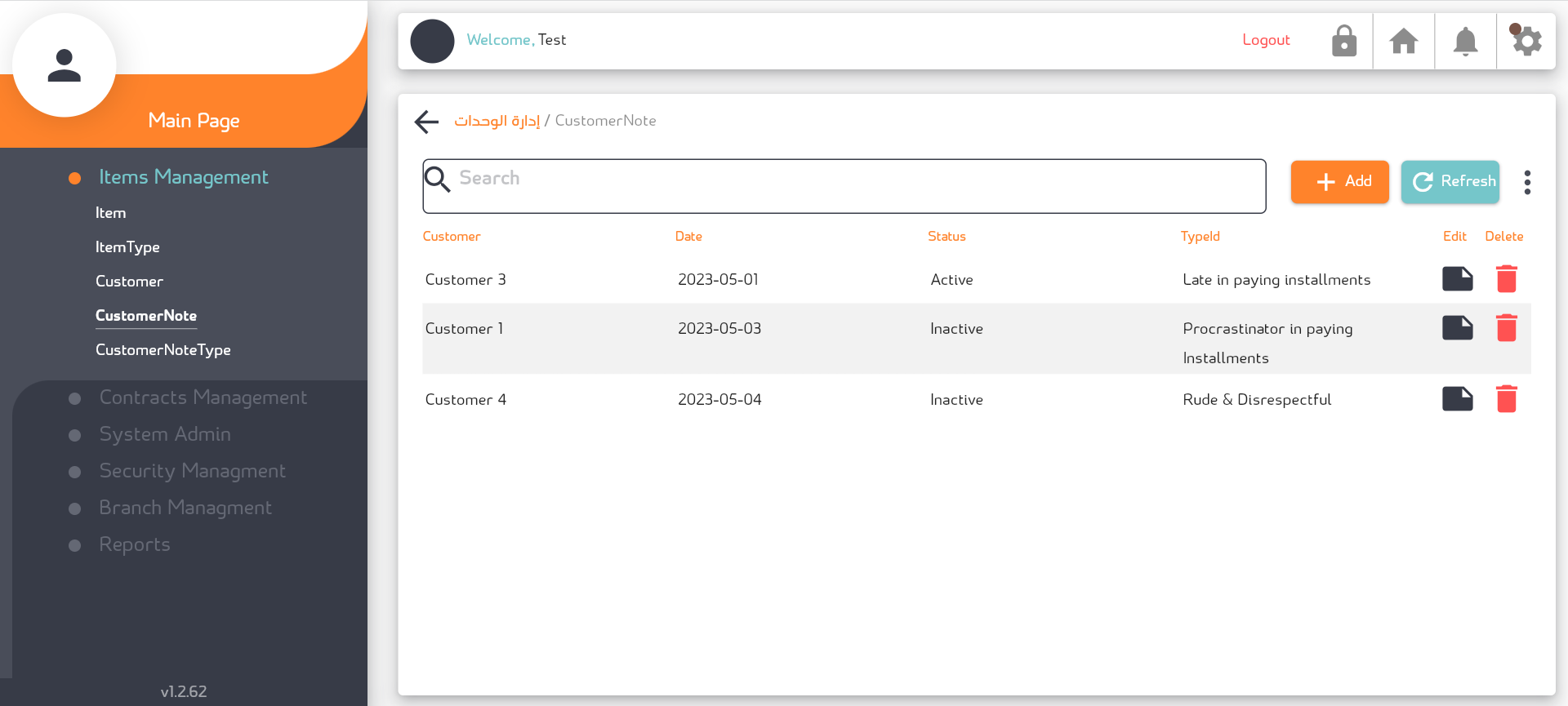Viewport: 1568px width, 706px height.
Task: Open the three-dot more options menu
Action: tap(1527, 182)
